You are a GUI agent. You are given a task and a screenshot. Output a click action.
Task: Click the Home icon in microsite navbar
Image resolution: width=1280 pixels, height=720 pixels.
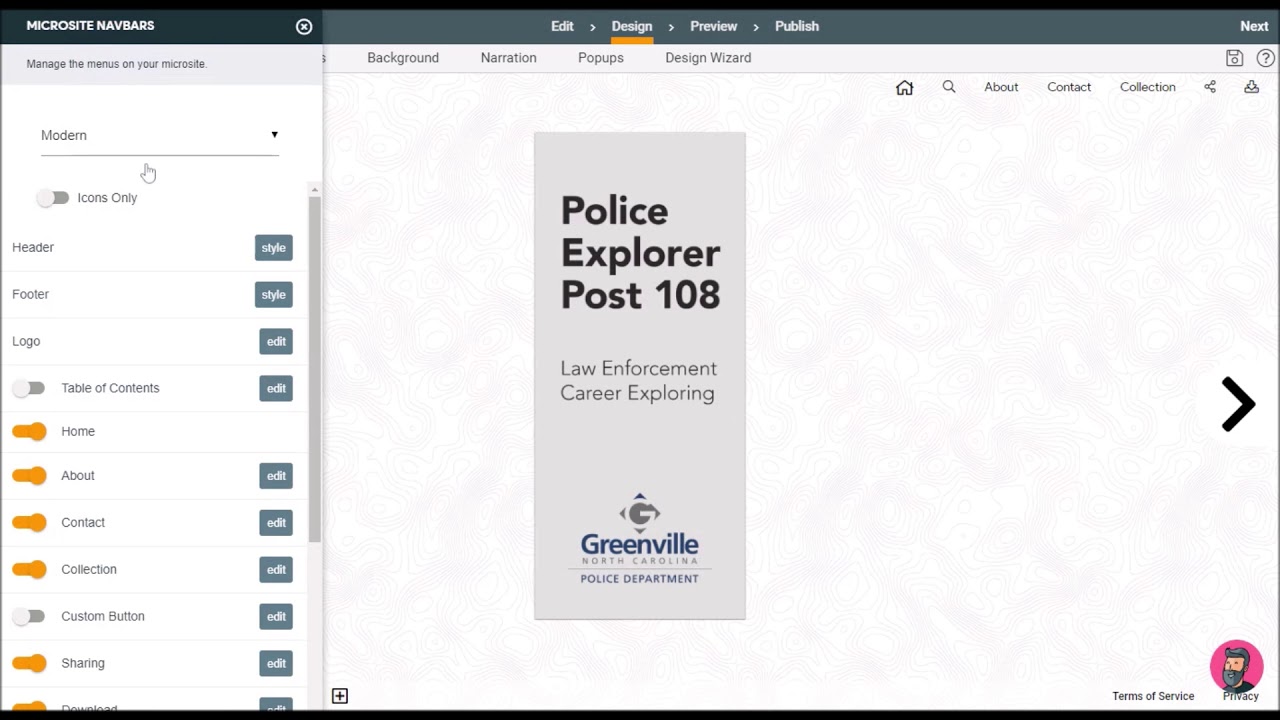point(904,87)
